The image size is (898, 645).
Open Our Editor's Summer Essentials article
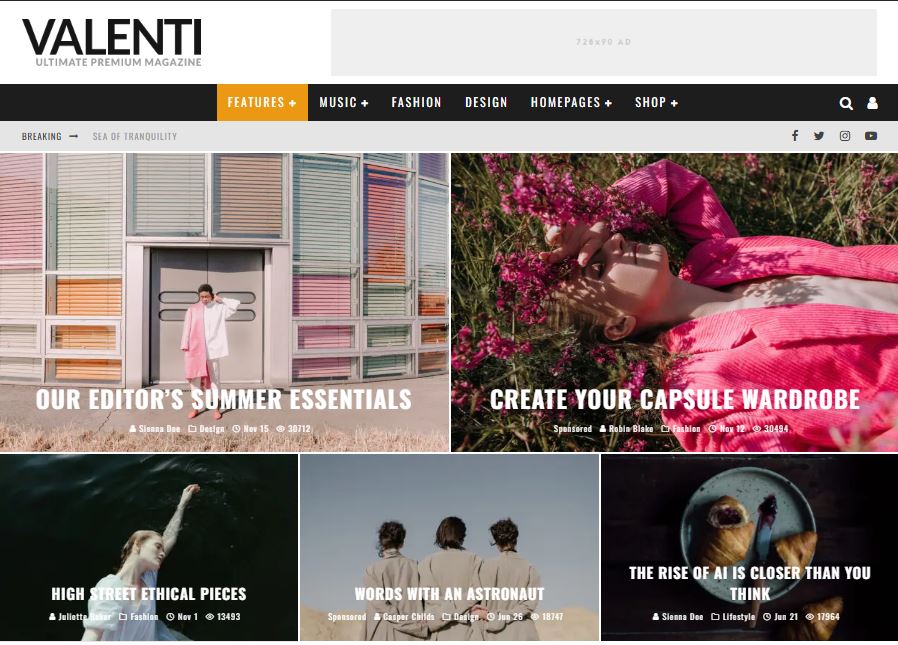click(x=223, y=399)
